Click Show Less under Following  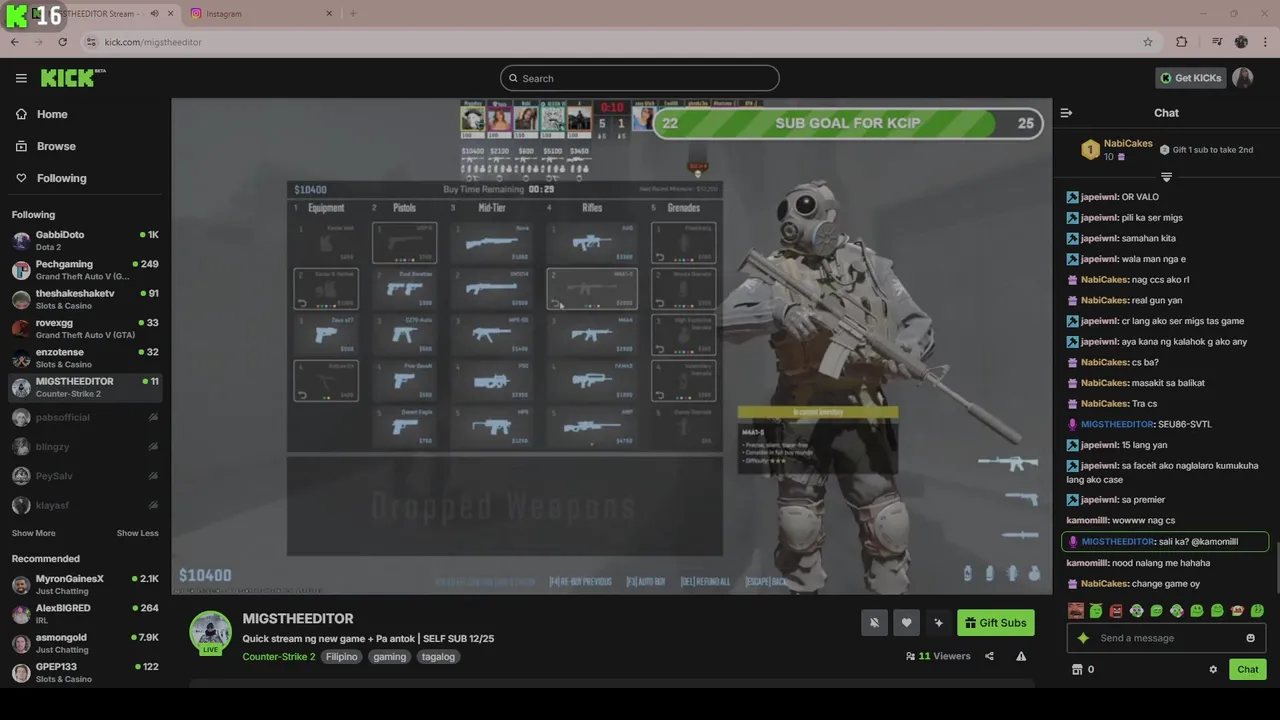(138, 533)
